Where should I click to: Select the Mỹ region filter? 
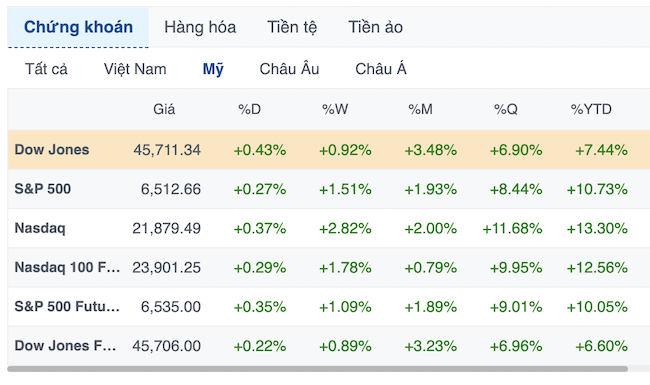(x=213, y=69)
